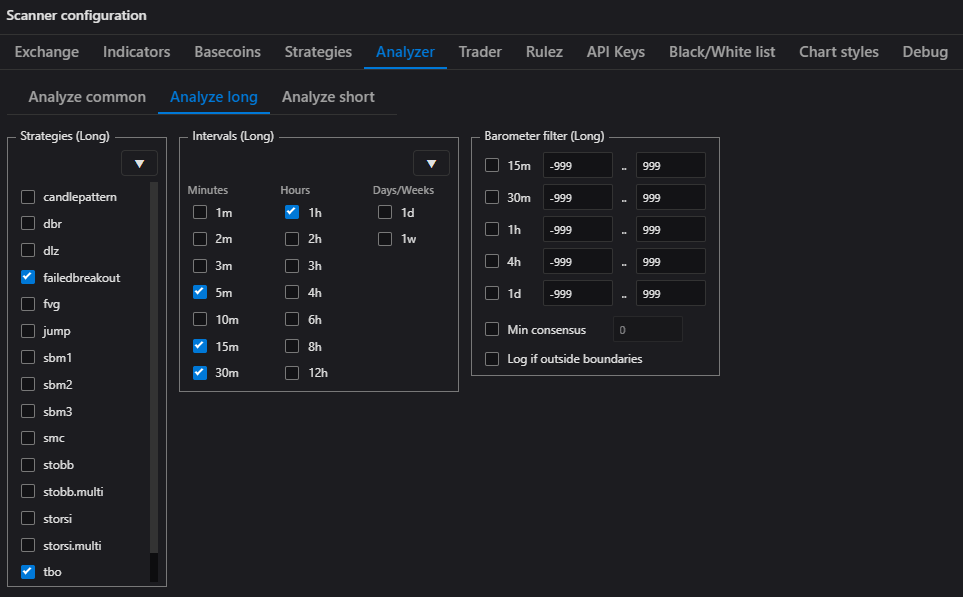Enable the 30m barometer filter checkbox
Viewport: 963px width, 597px height.
(x=492, y=197)
